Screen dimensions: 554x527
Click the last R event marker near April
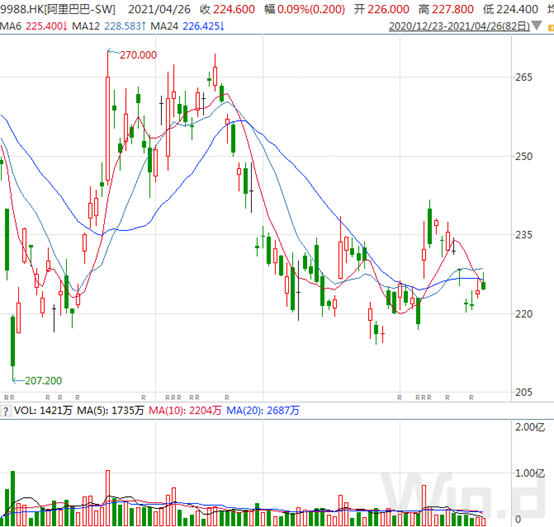[471, 398]
